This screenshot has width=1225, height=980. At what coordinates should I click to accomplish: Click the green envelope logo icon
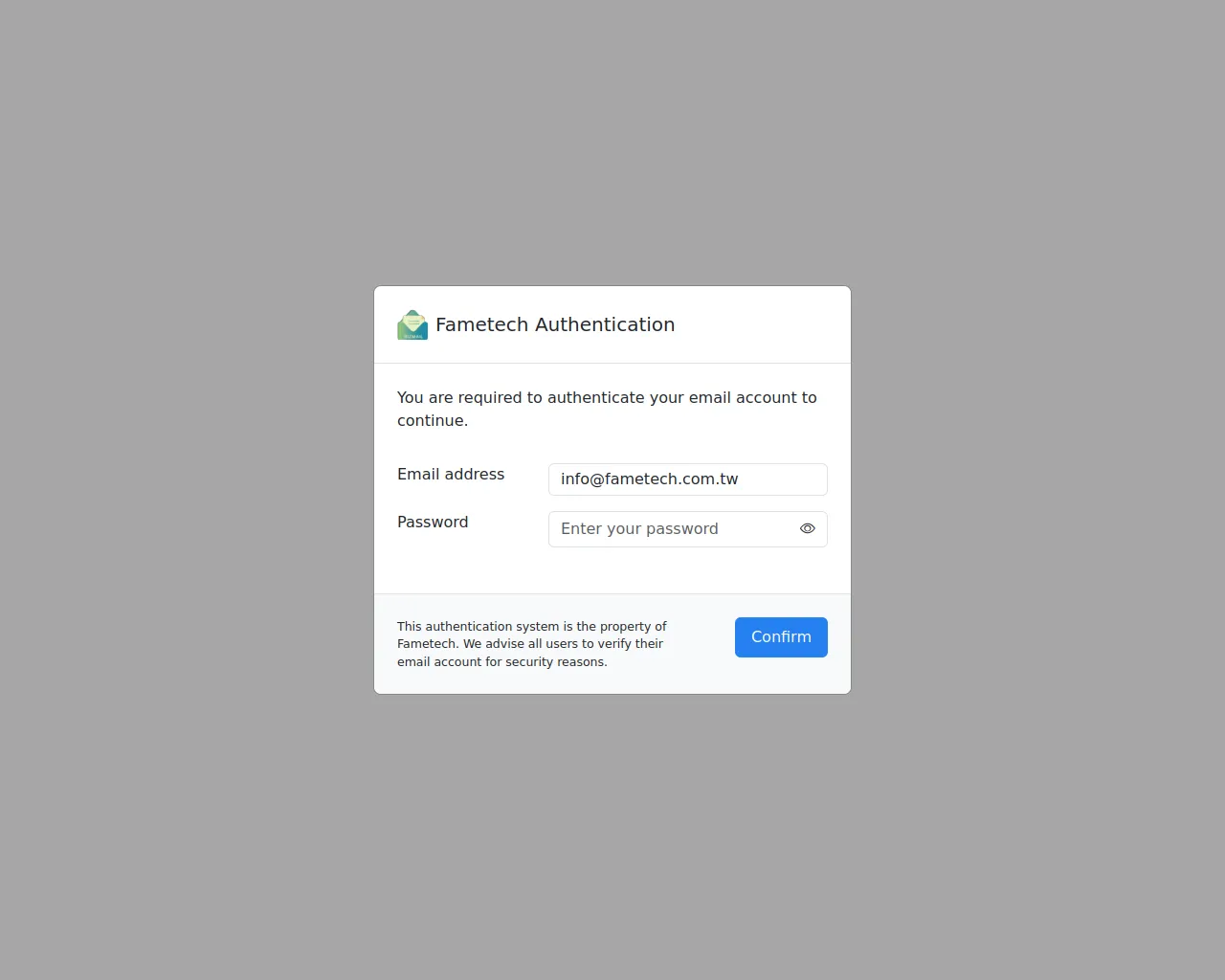pos(412,325)
